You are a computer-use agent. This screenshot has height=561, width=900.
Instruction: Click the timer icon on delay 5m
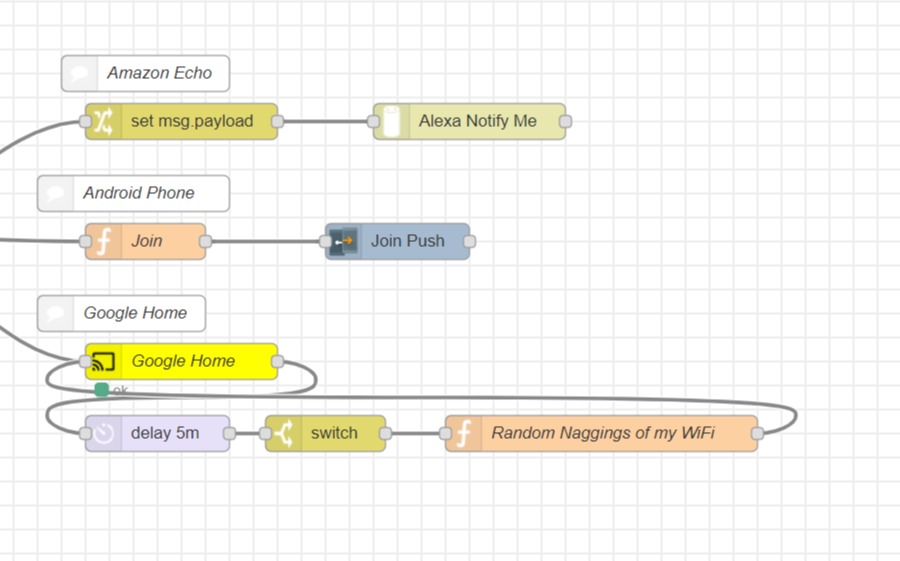point(104,434)
